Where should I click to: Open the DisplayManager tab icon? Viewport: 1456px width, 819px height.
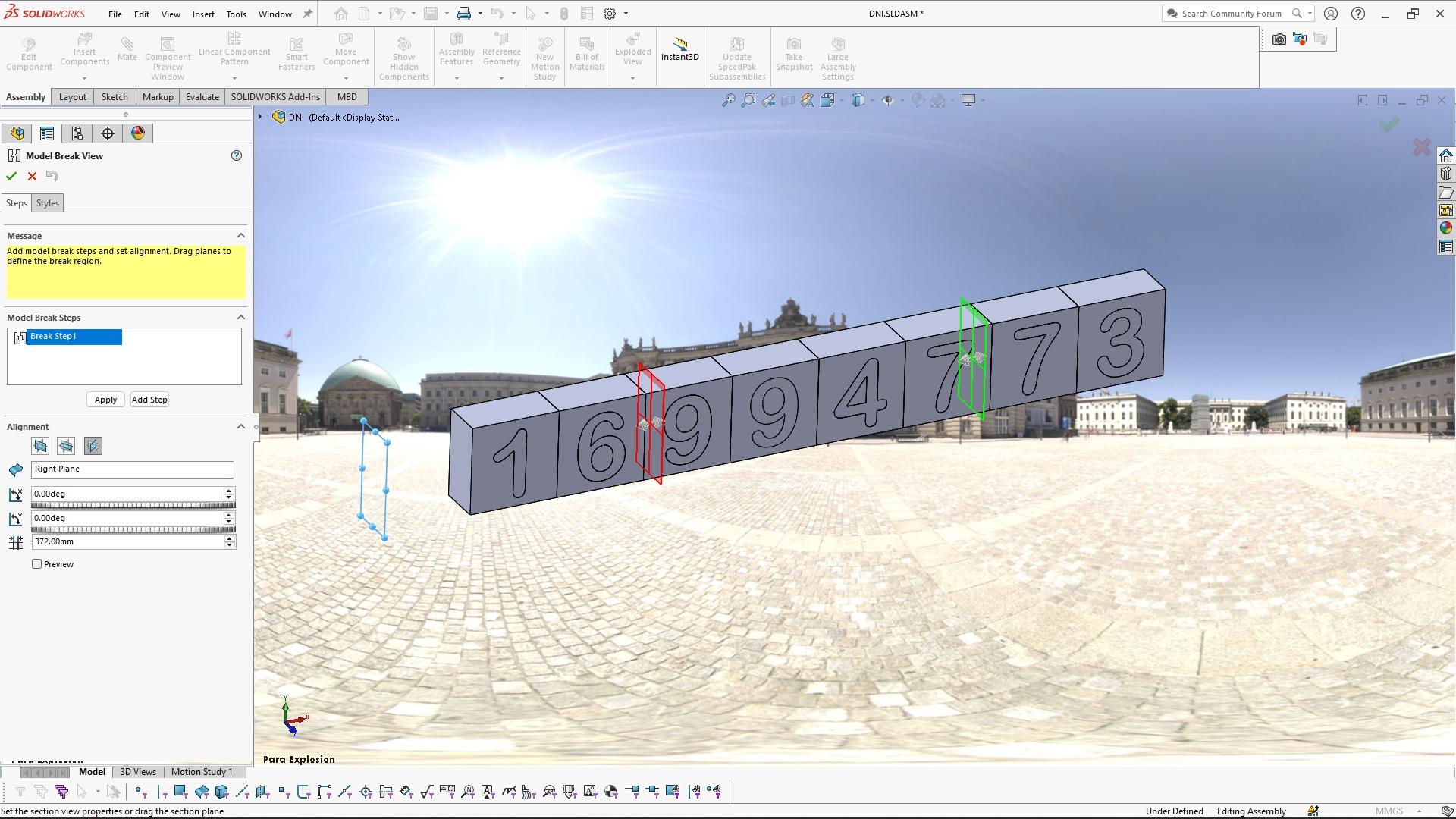[138, 133]
